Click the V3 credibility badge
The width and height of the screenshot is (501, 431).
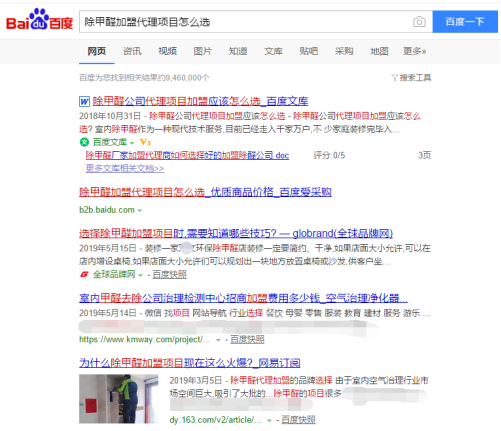145,142
